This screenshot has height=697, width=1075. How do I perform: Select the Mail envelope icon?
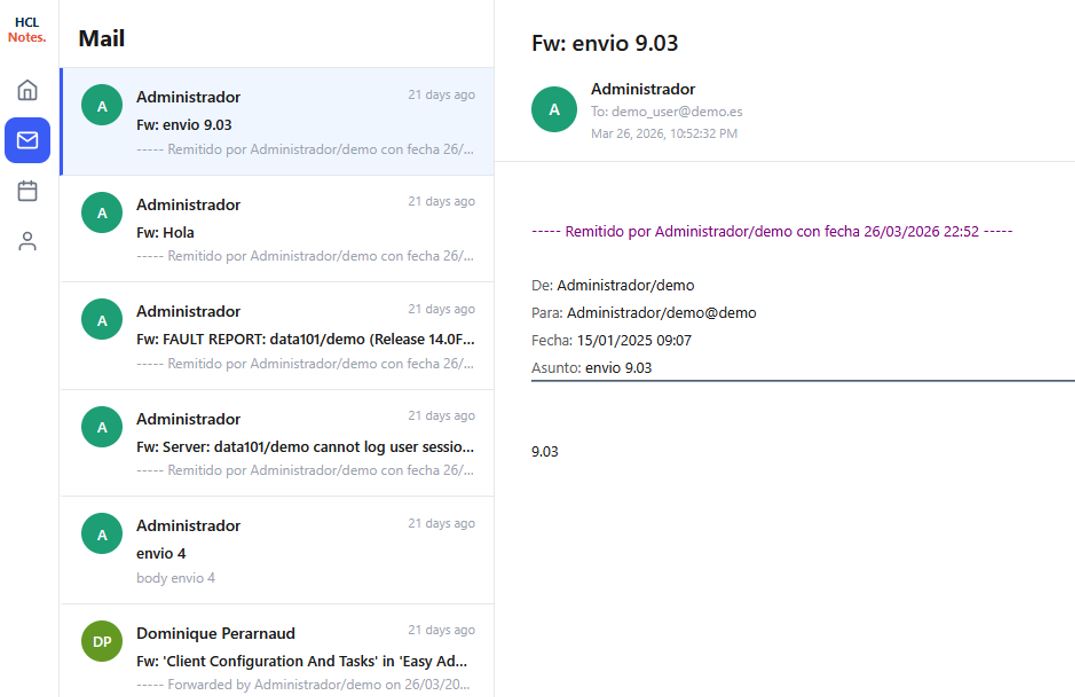(28, 140)
